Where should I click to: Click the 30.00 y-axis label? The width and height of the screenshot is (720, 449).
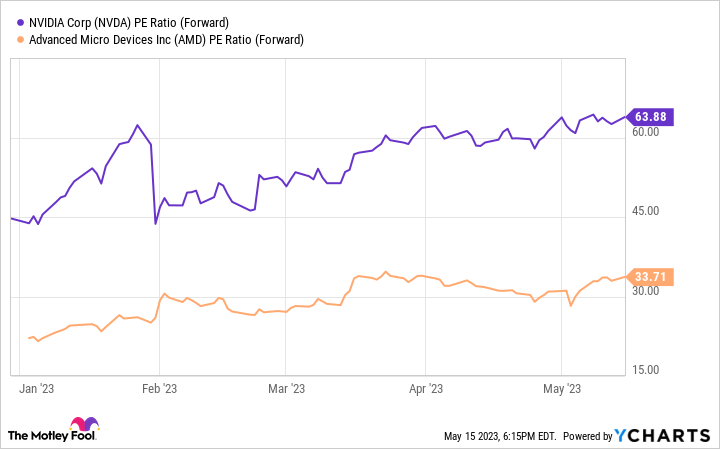tap(647, 291)
